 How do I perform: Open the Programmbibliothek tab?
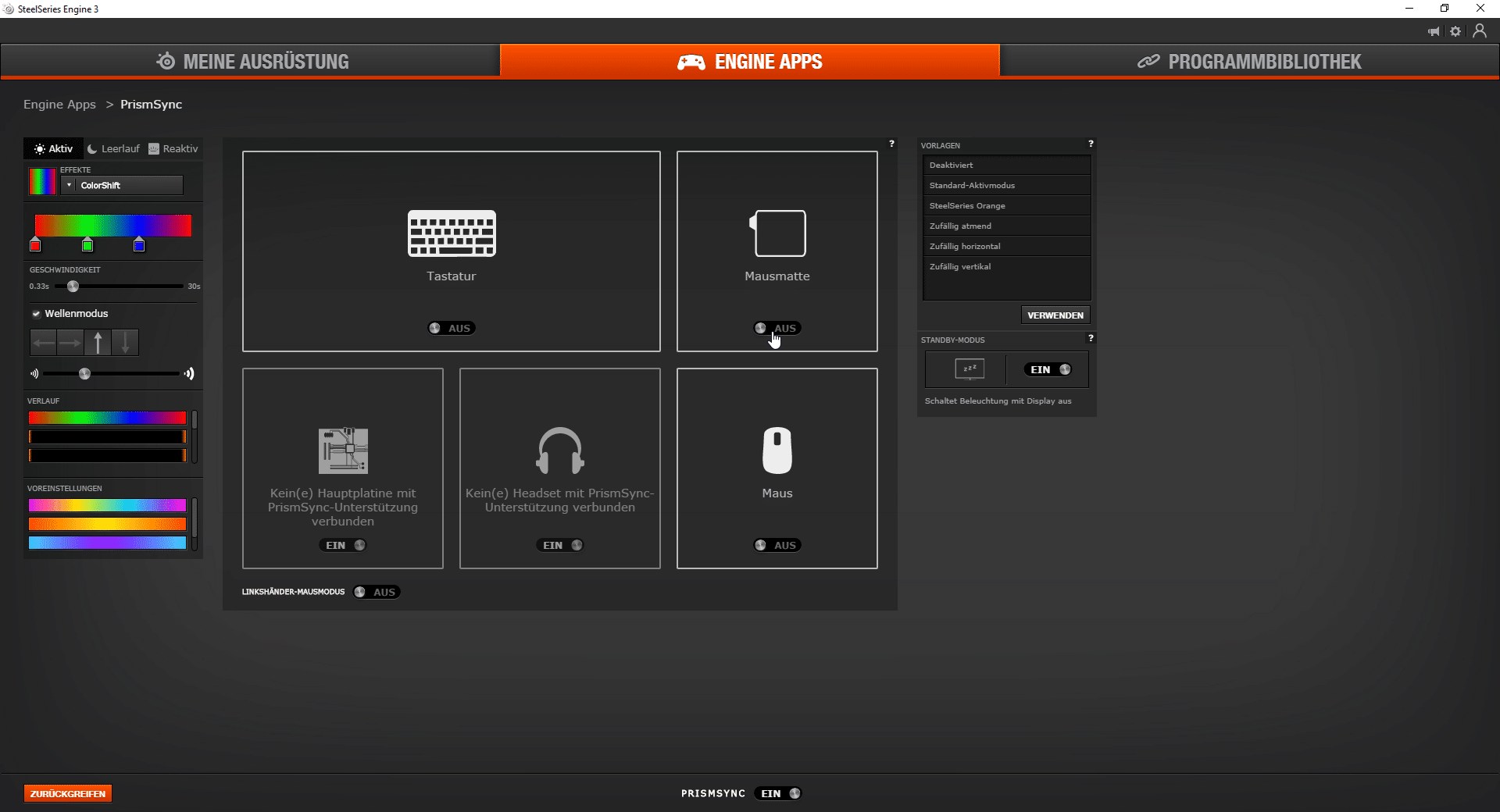[x=1249, y=62]
